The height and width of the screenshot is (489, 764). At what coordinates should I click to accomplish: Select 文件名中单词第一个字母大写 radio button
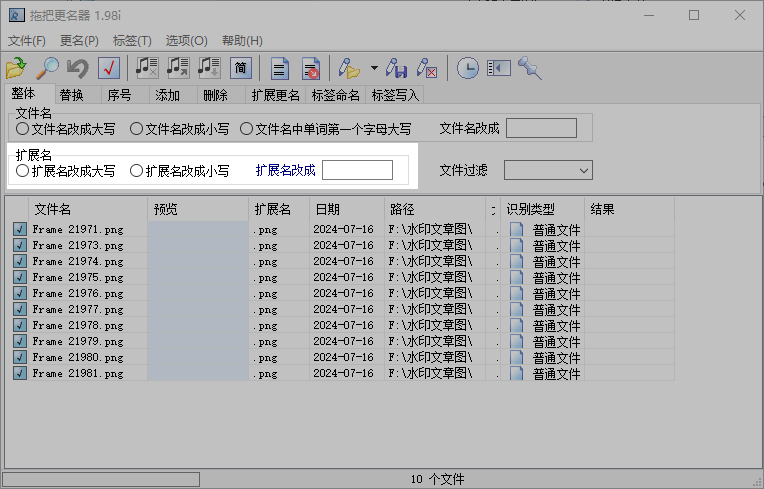pyautogui.click(x=247, y=129)
